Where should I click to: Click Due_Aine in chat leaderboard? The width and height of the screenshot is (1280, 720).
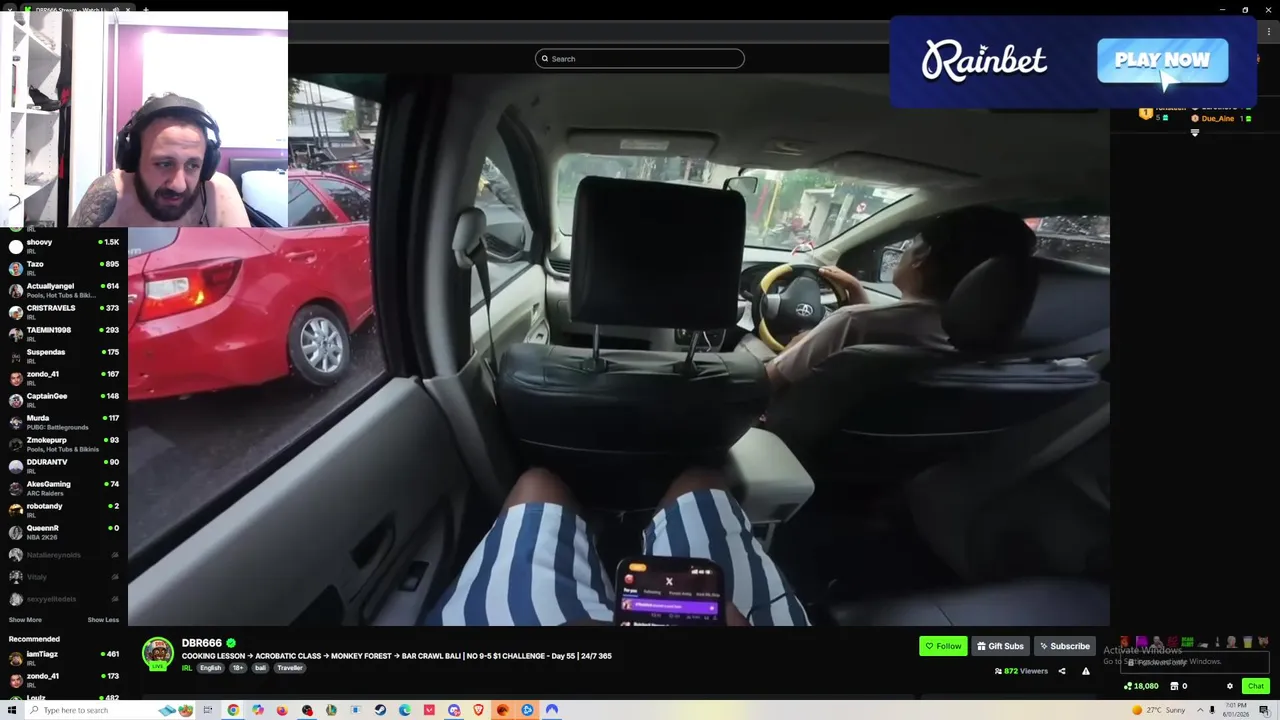[1218, 119]
